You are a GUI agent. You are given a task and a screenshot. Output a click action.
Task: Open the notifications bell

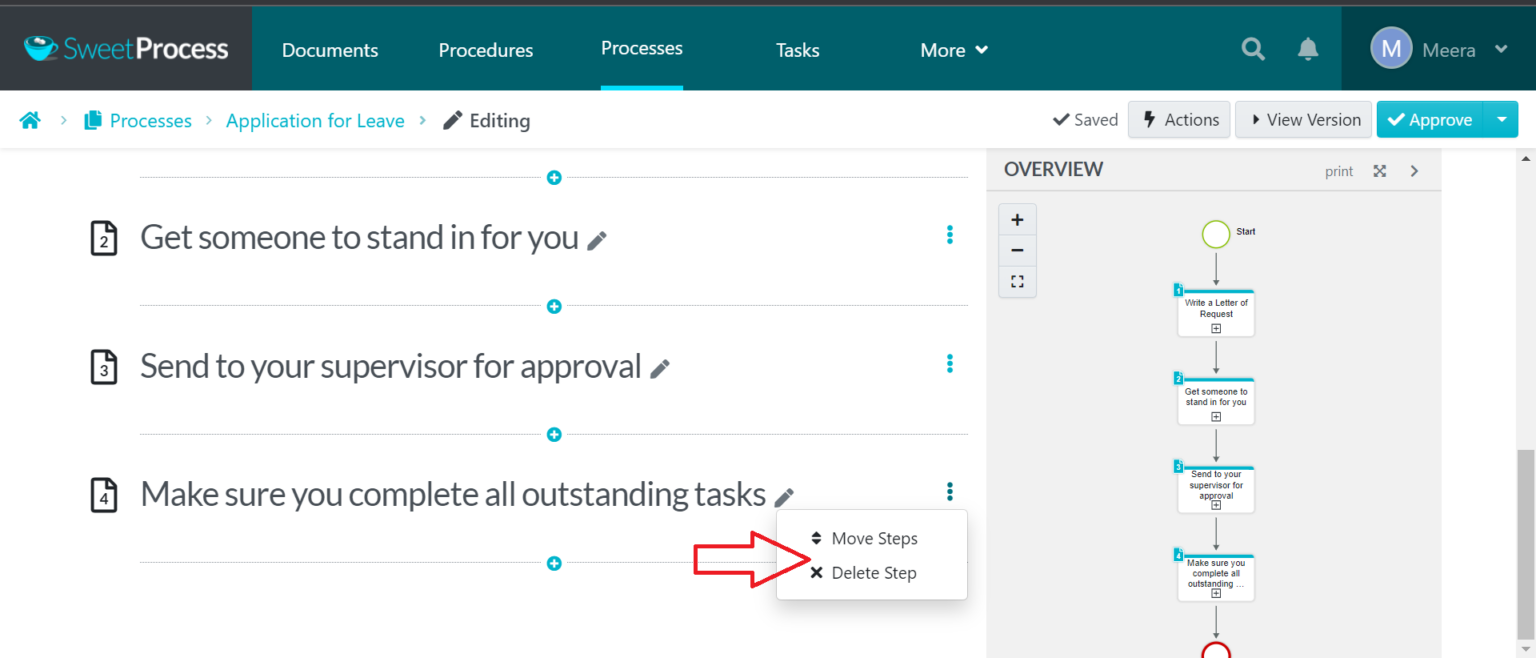click(x=1308, y=49)
